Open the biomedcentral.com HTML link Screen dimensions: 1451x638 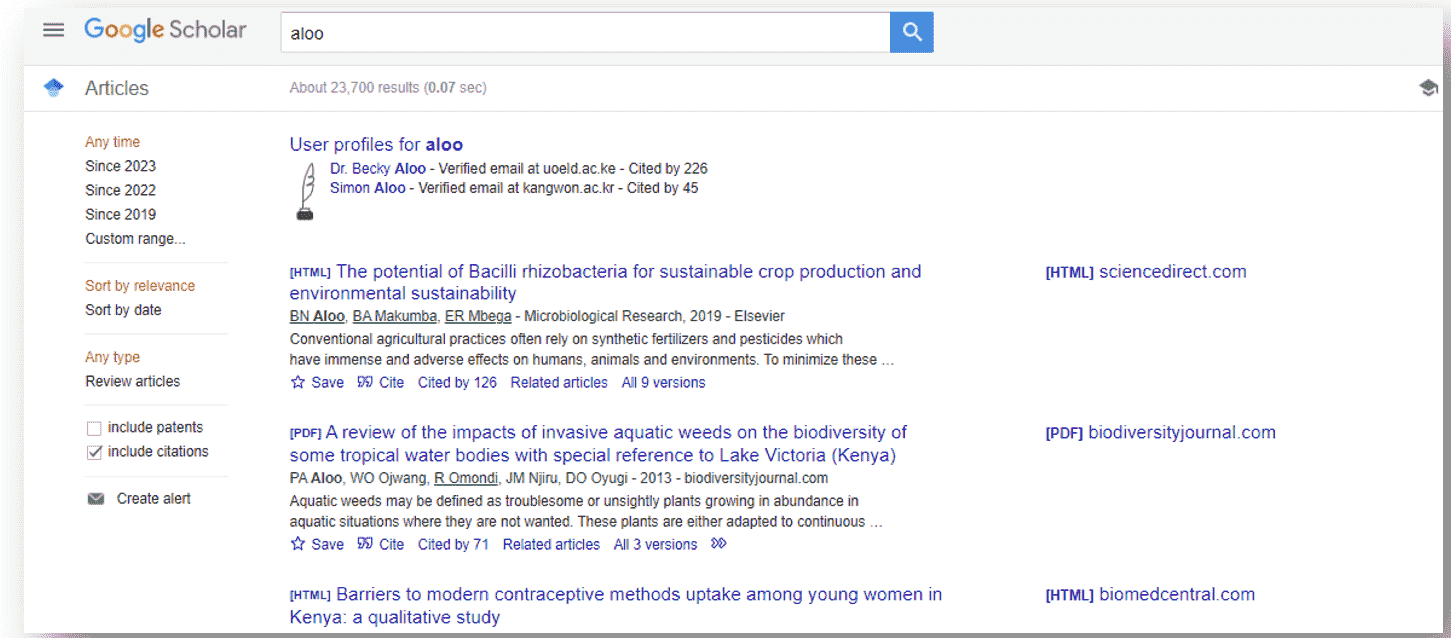click(1150, 594)
